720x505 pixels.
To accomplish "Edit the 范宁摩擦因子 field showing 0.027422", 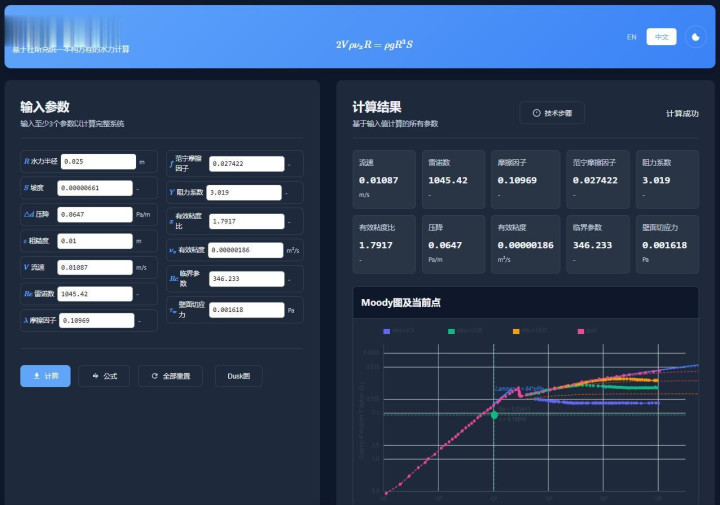I will pyautogui.click(x=247, y=163).
